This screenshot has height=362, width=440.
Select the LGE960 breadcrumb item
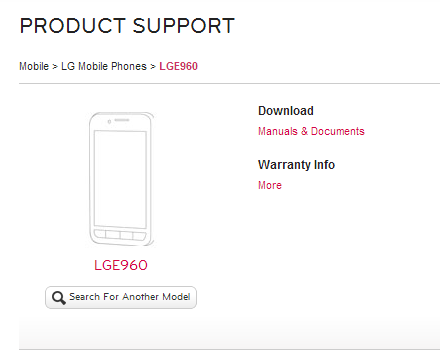click(x=178, y=66)
